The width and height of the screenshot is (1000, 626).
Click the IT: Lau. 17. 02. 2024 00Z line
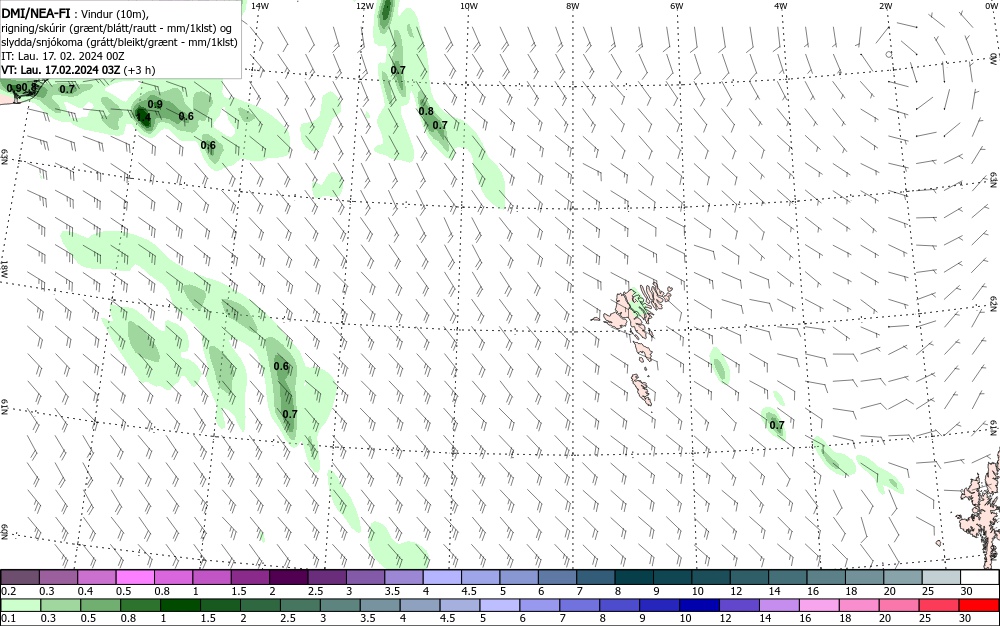[62, 56]
